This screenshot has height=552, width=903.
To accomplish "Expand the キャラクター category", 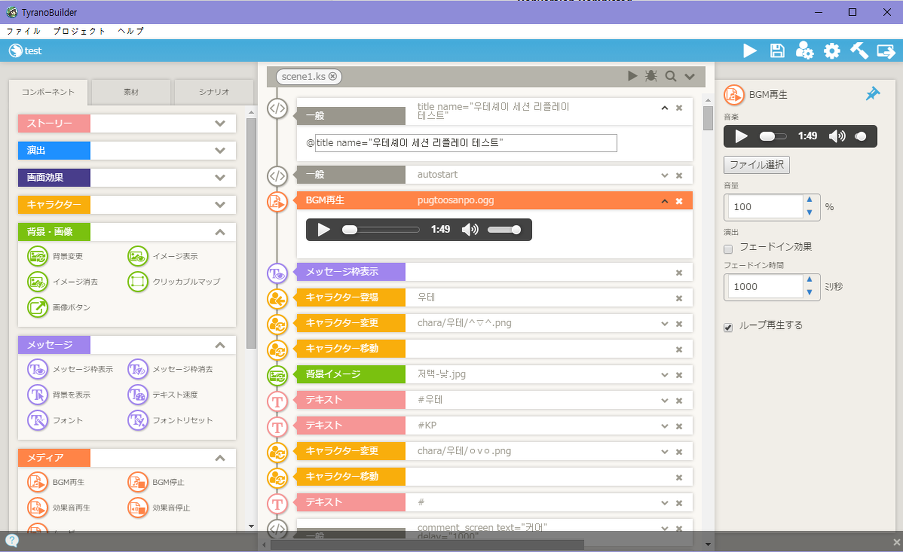I will coord(220,204).
